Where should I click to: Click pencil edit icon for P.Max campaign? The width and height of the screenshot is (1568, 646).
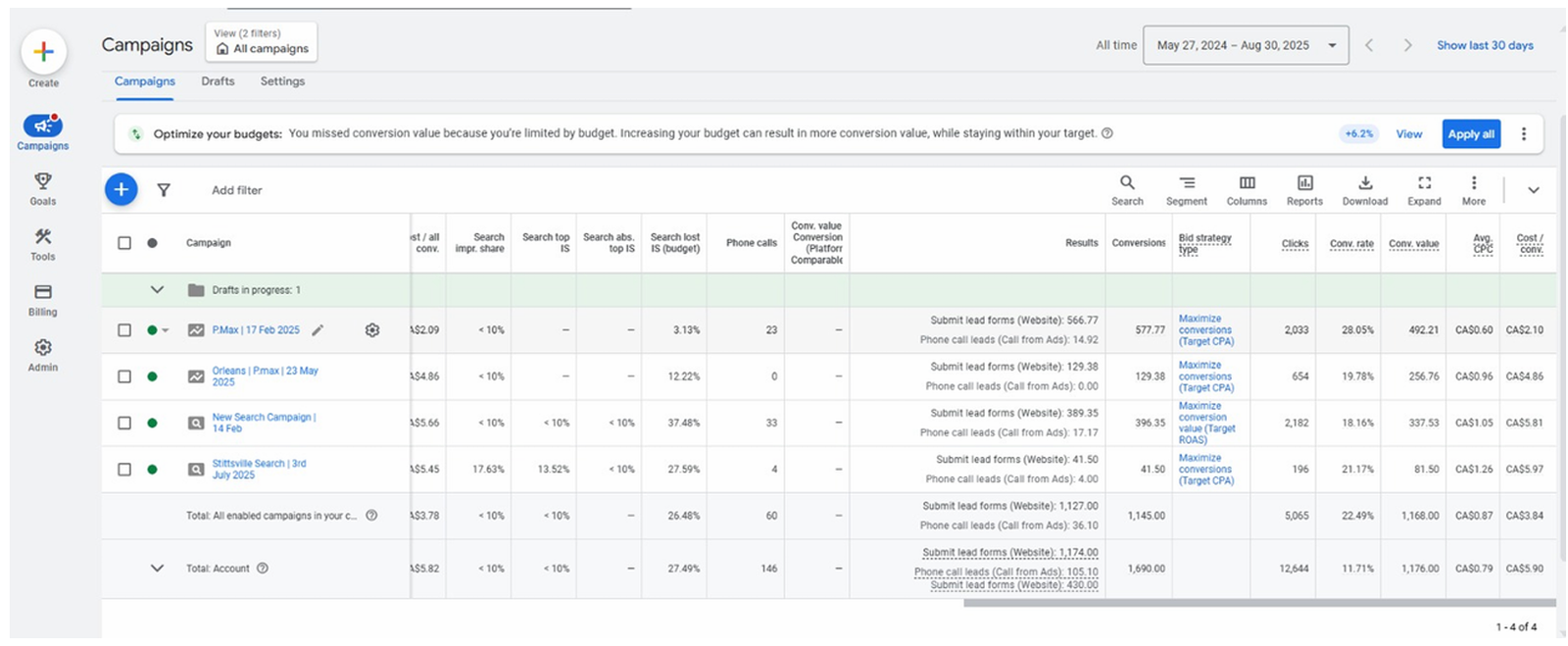click(318, 330)
